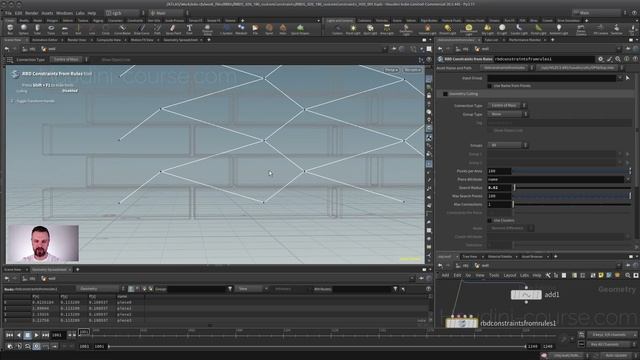The width and height of the screenshot is (640, 360).
Task: Add a Volume Light from shelf
Action: click(427, 29)
